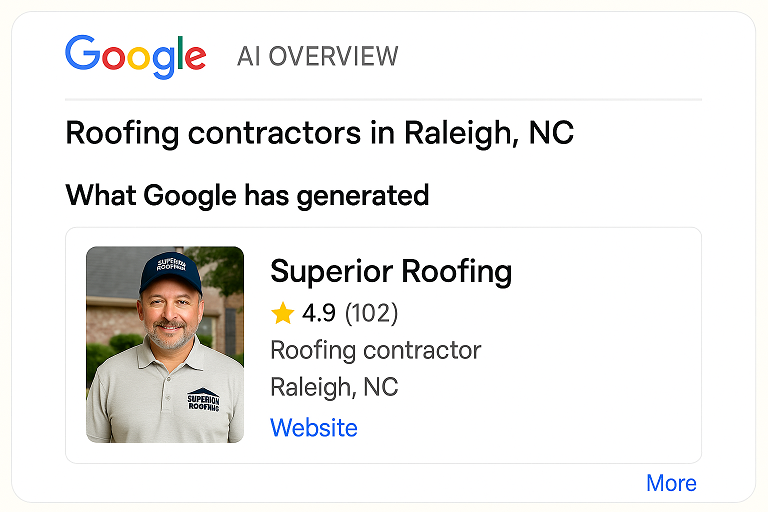The width and height of the screenshot is (768, 512).
Task: Click the green l in the Google logo
Action: tap(179, 54)
